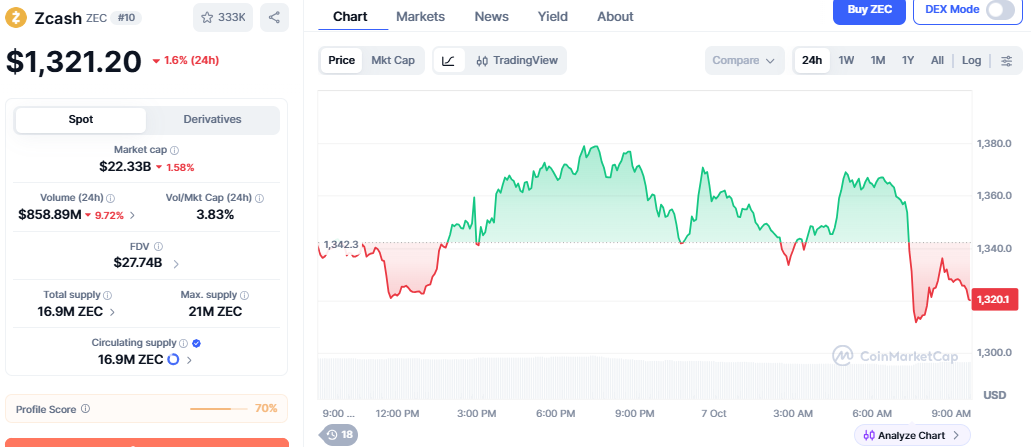Click the 7 Oct date axis label

(713, 413)
